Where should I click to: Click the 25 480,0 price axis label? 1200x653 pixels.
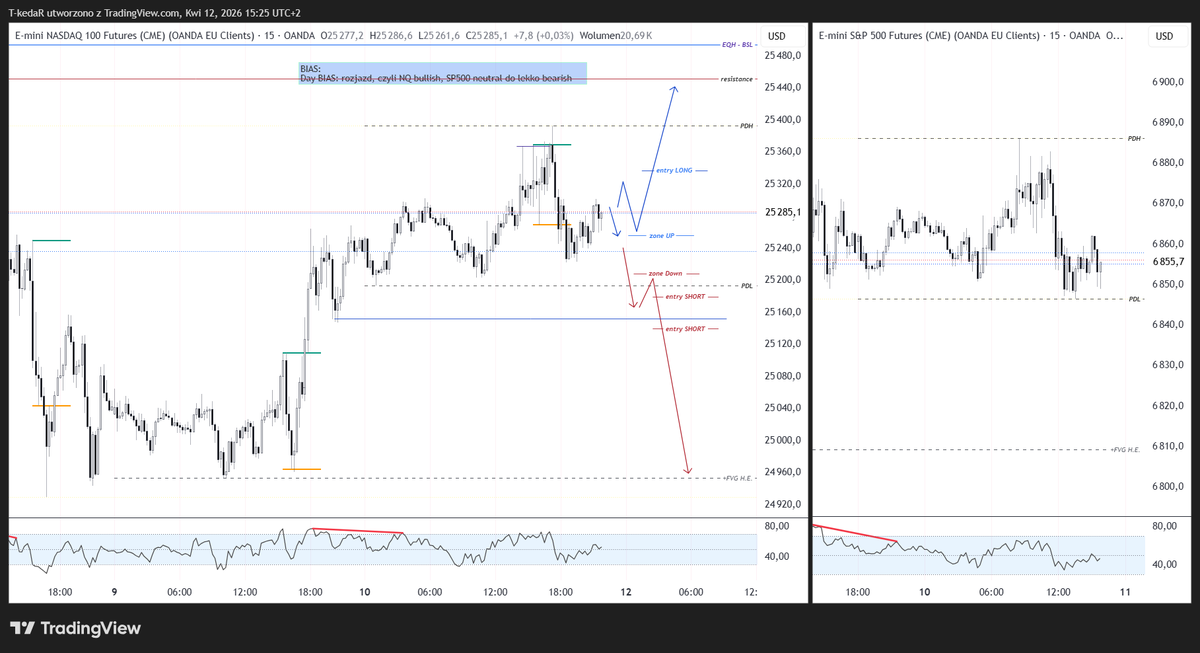coord(784,56)
